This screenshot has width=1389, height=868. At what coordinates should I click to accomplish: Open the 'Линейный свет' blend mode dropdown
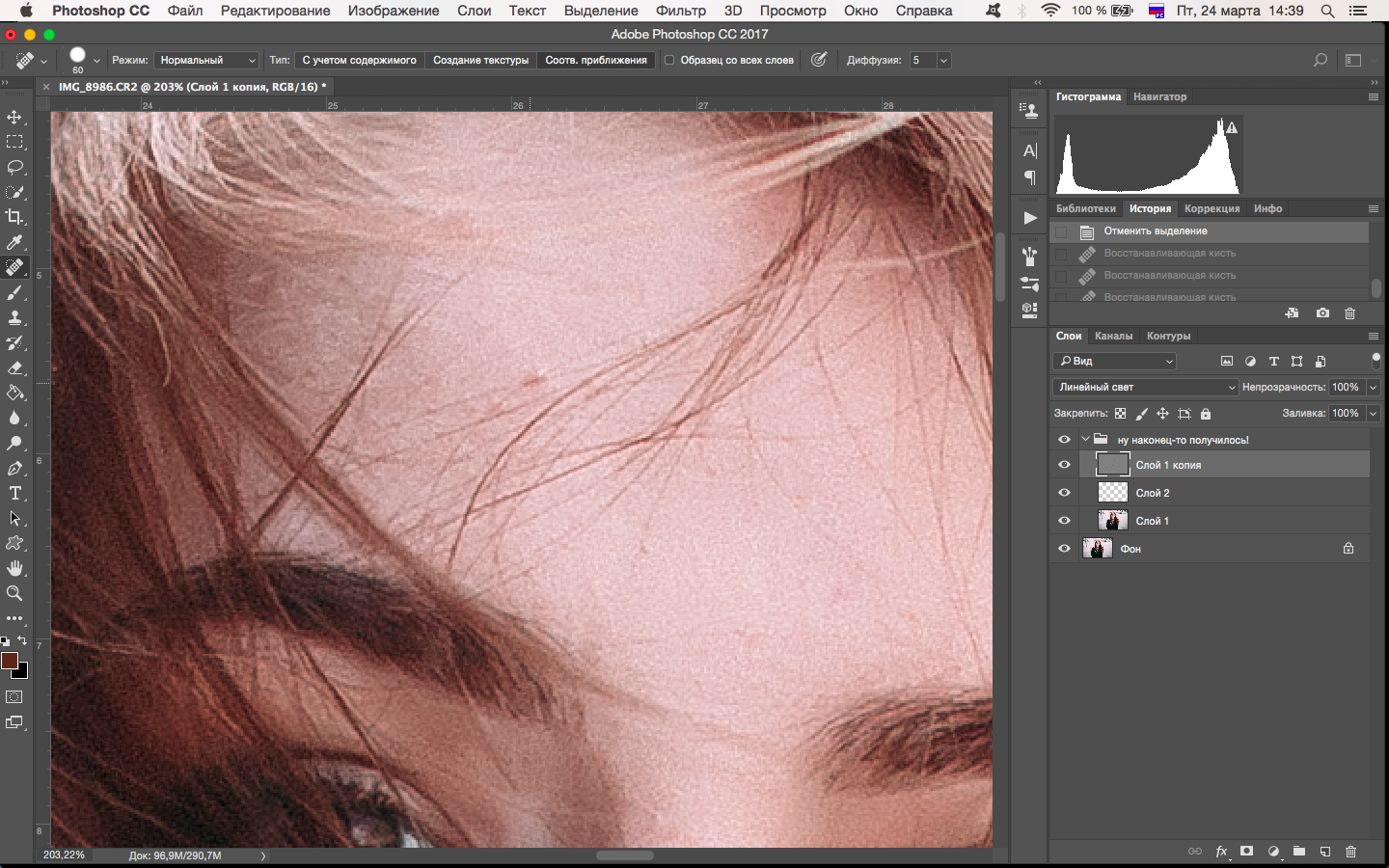(x=1144, y=387)
